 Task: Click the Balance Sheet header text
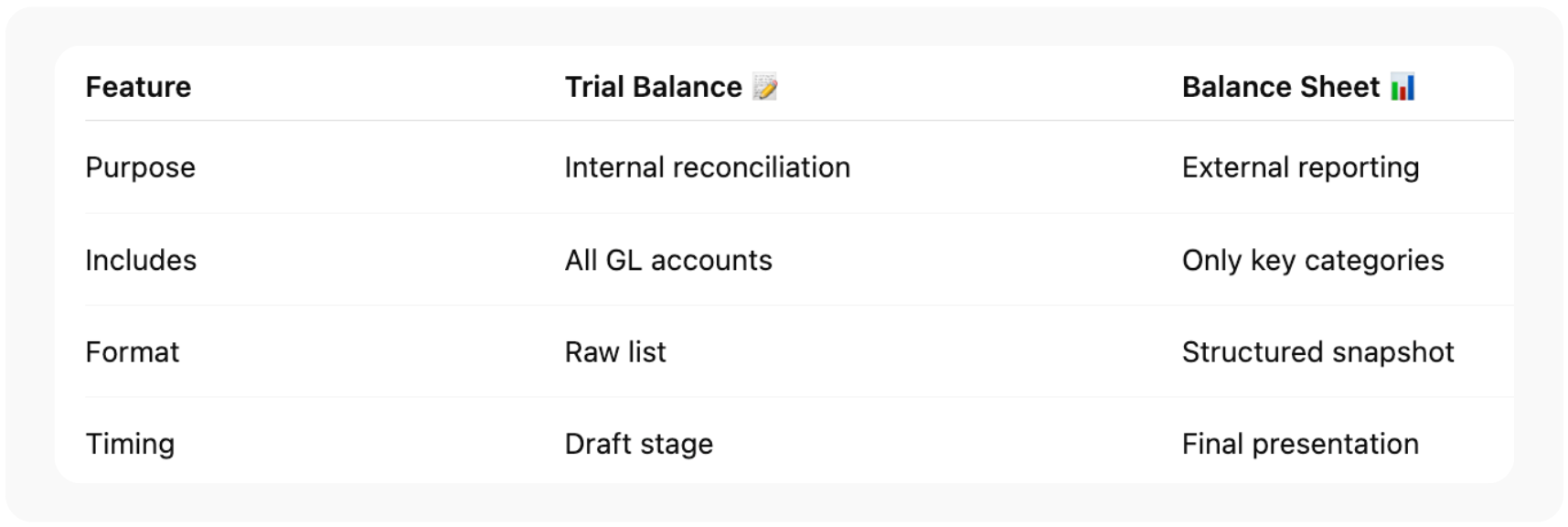point(1280,87)
